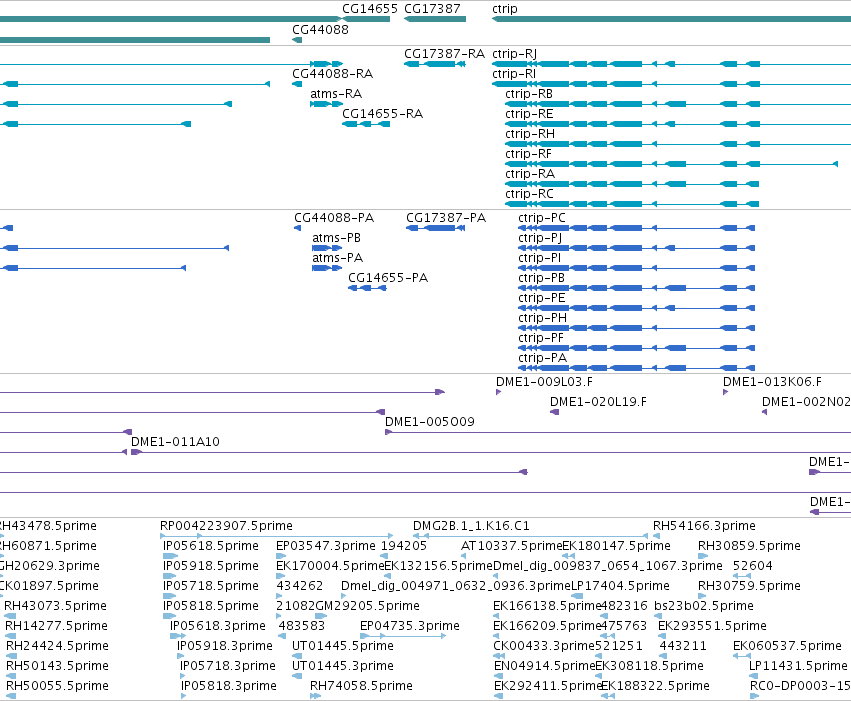Click the RH30759.5prime EST label
Viewport: 851px width, 701px height.
pyautogui.click(x=749, y=587)
